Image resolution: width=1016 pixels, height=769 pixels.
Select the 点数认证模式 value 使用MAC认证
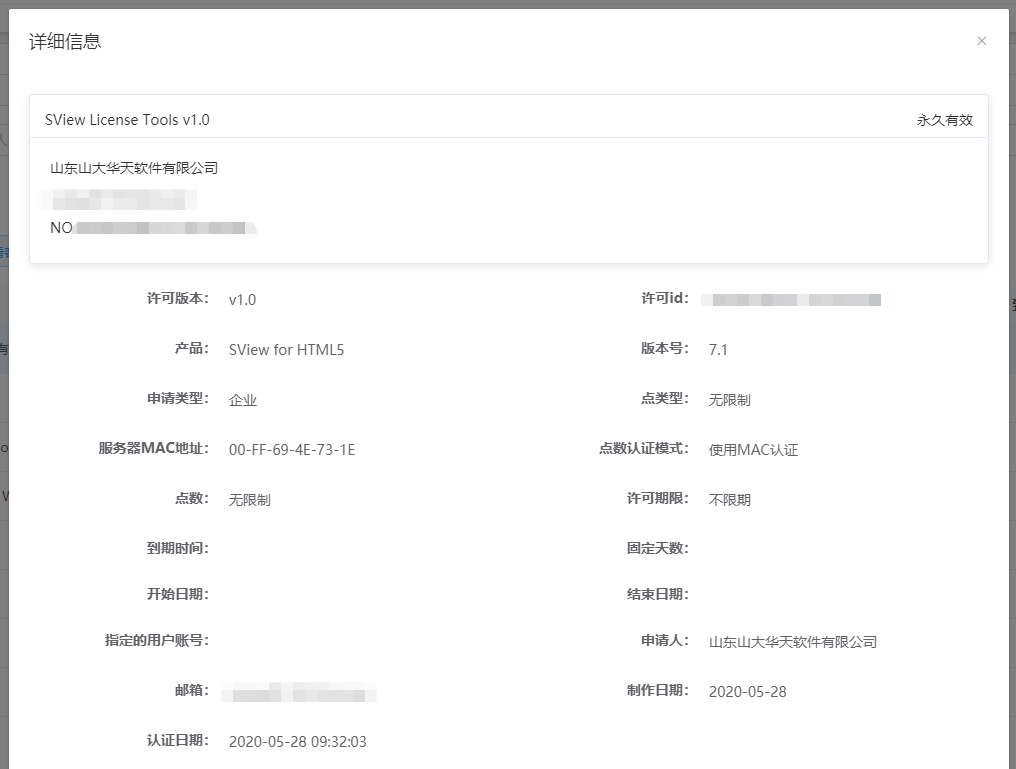click(754, 450)
